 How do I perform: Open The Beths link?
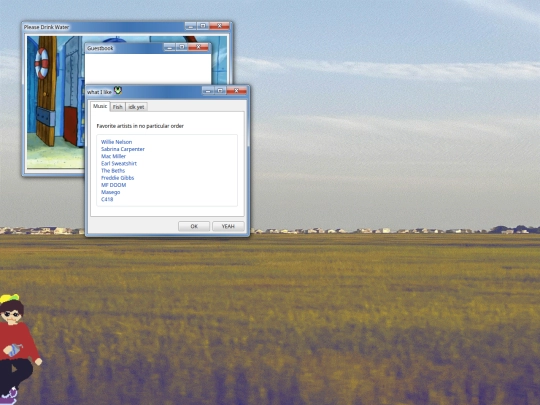click(113, 171)
